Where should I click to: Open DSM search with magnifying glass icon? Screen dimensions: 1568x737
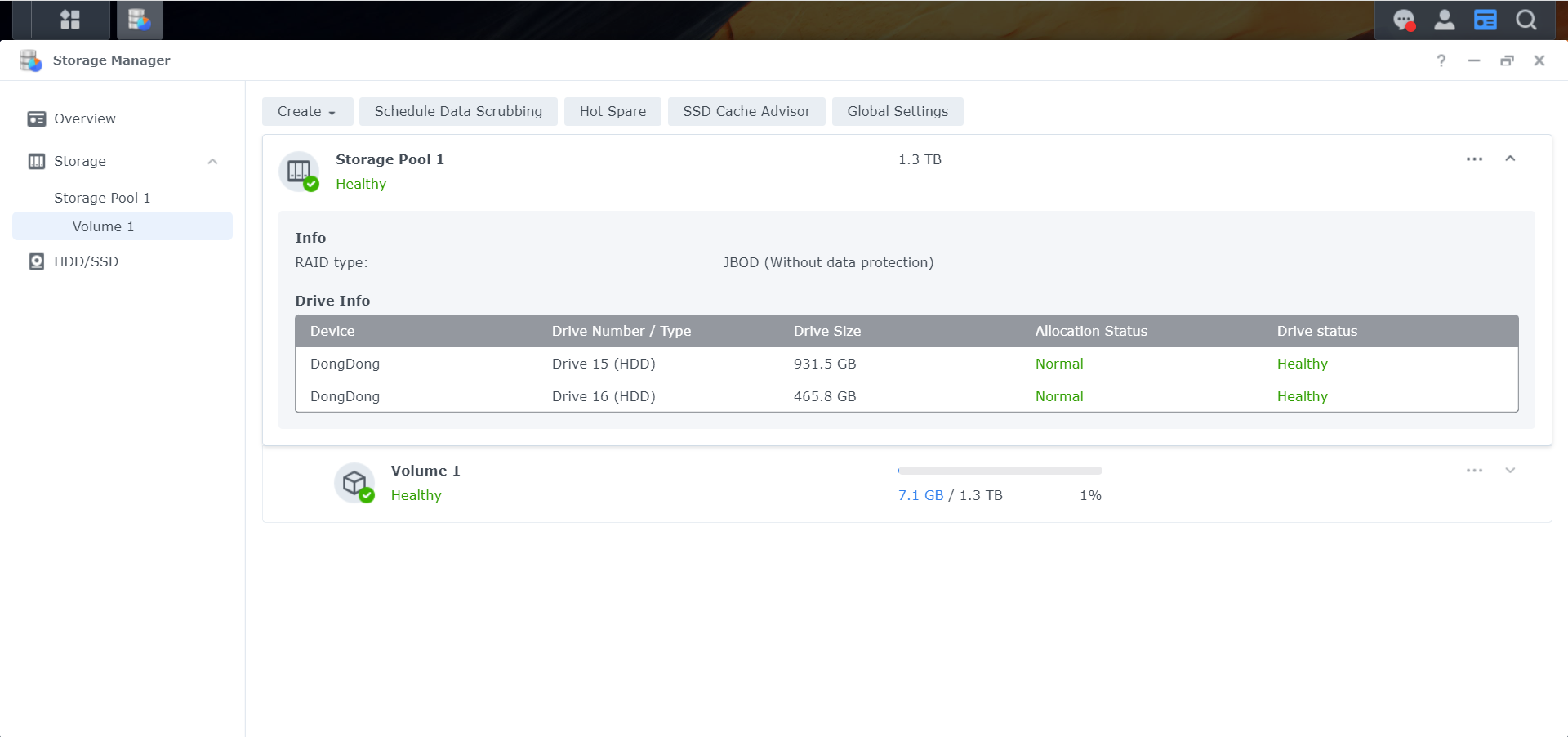coord(1525,20)
